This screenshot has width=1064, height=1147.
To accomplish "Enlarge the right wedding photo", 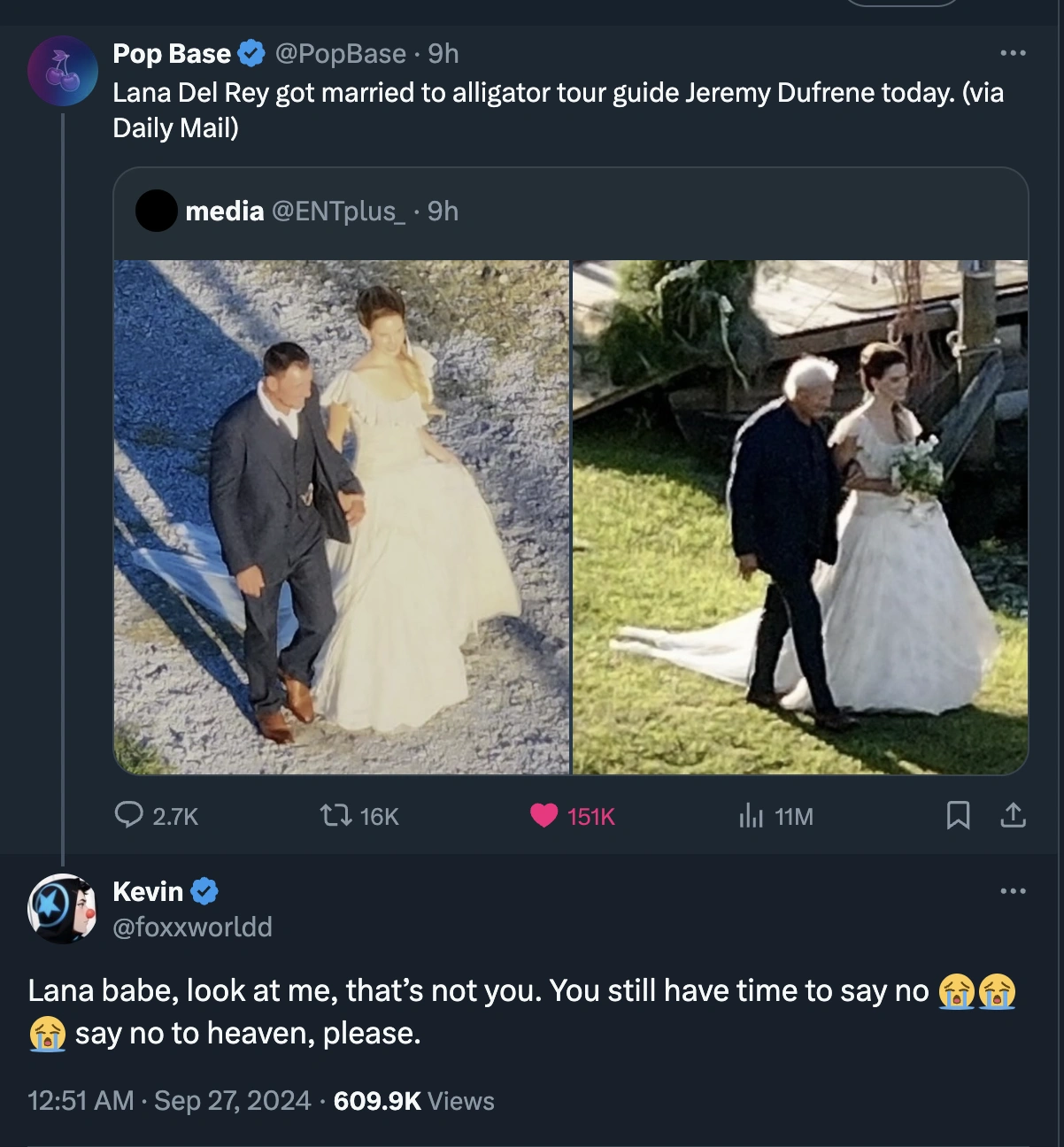I will click(800, 517).
